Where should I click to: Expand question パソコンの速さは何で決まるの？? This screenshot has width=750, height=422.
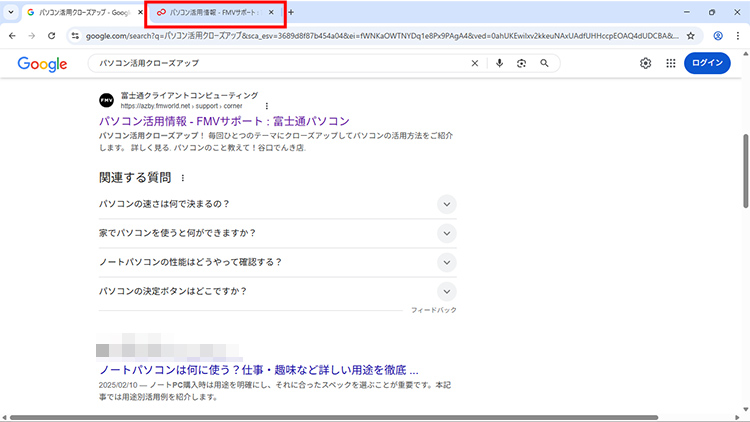[x=447, y=204]
